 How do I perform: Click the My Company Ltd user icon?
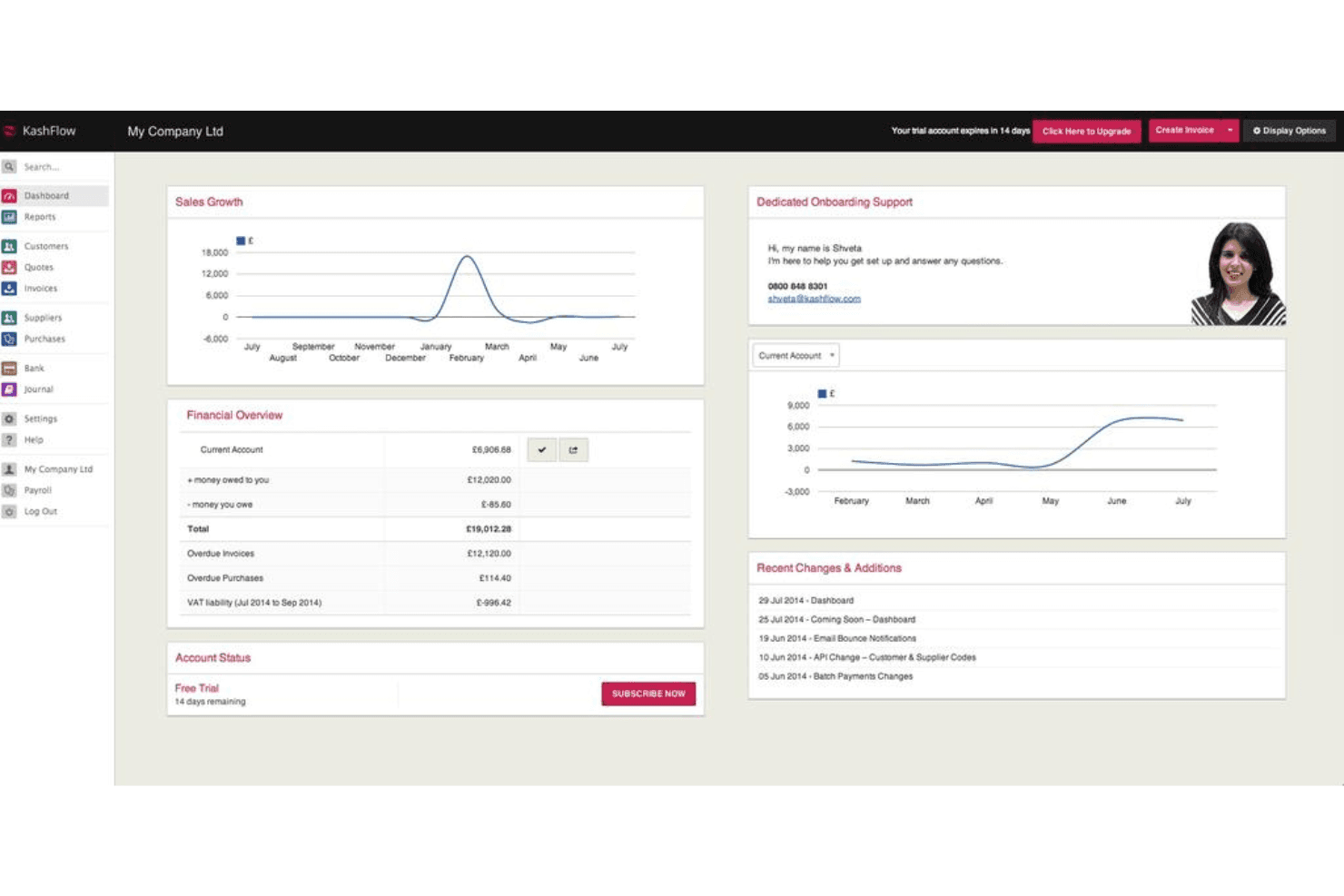coord(9,469)
